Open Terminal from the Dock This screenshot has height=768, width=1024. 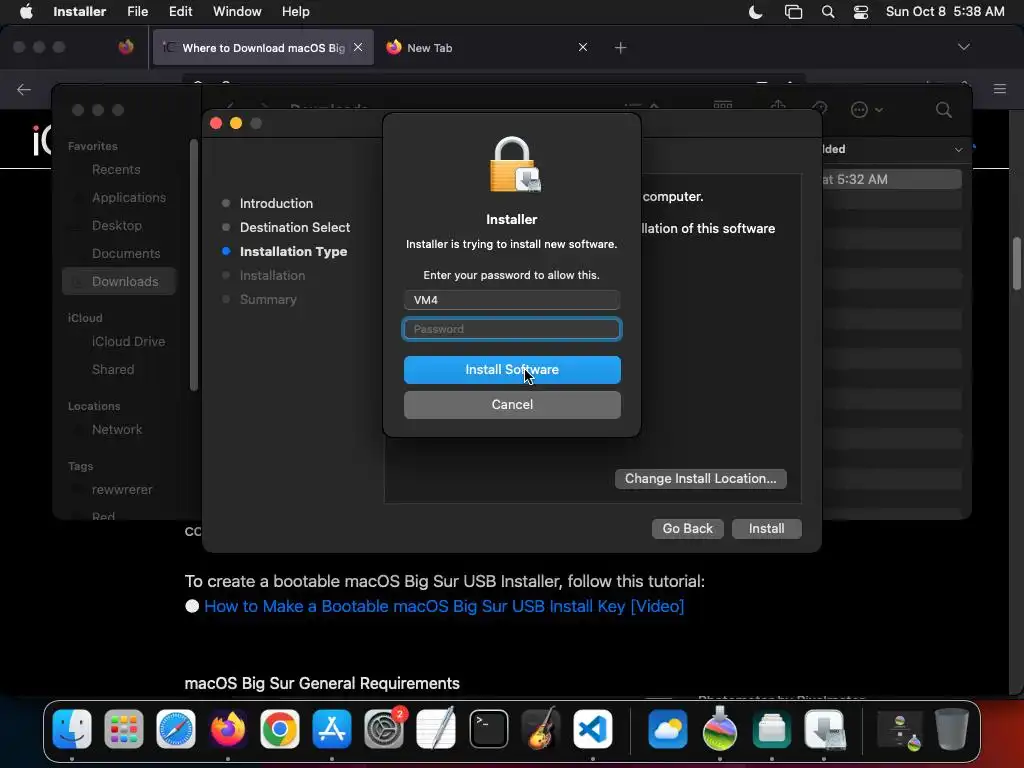point(488,729)
